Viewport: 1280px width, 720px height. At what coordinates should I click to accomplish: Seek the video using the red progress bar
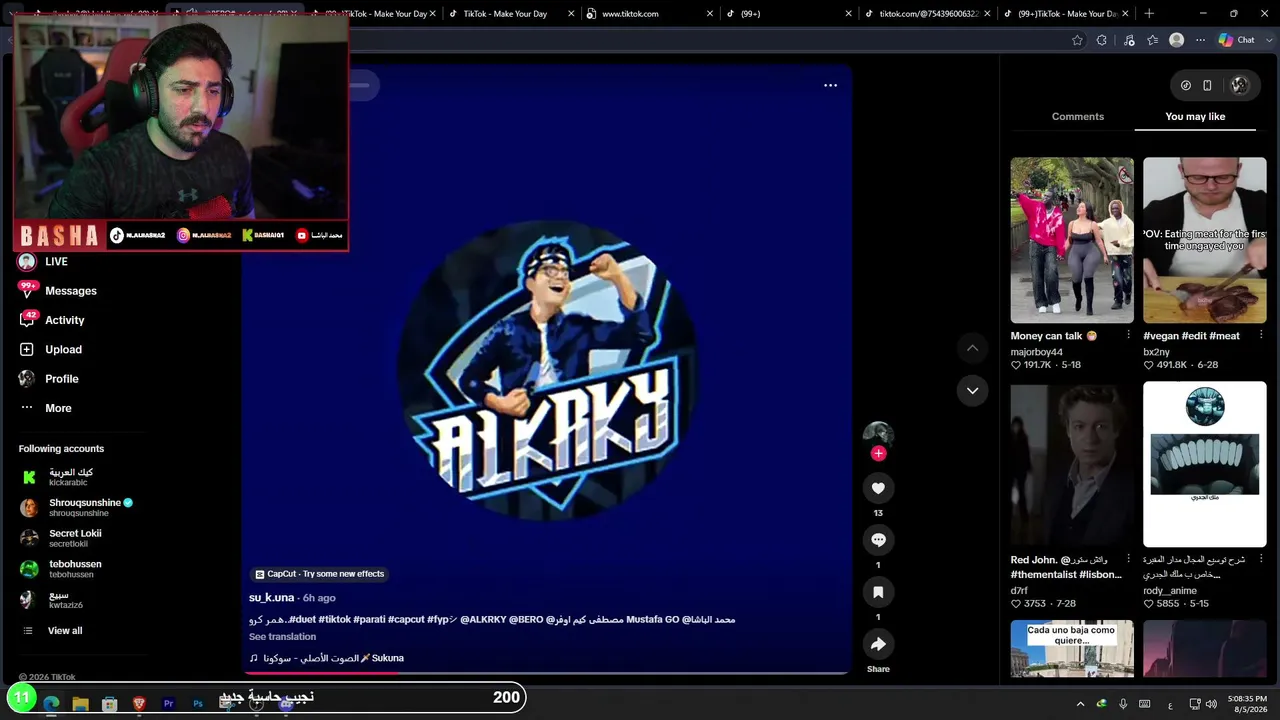tap(546, 673)
